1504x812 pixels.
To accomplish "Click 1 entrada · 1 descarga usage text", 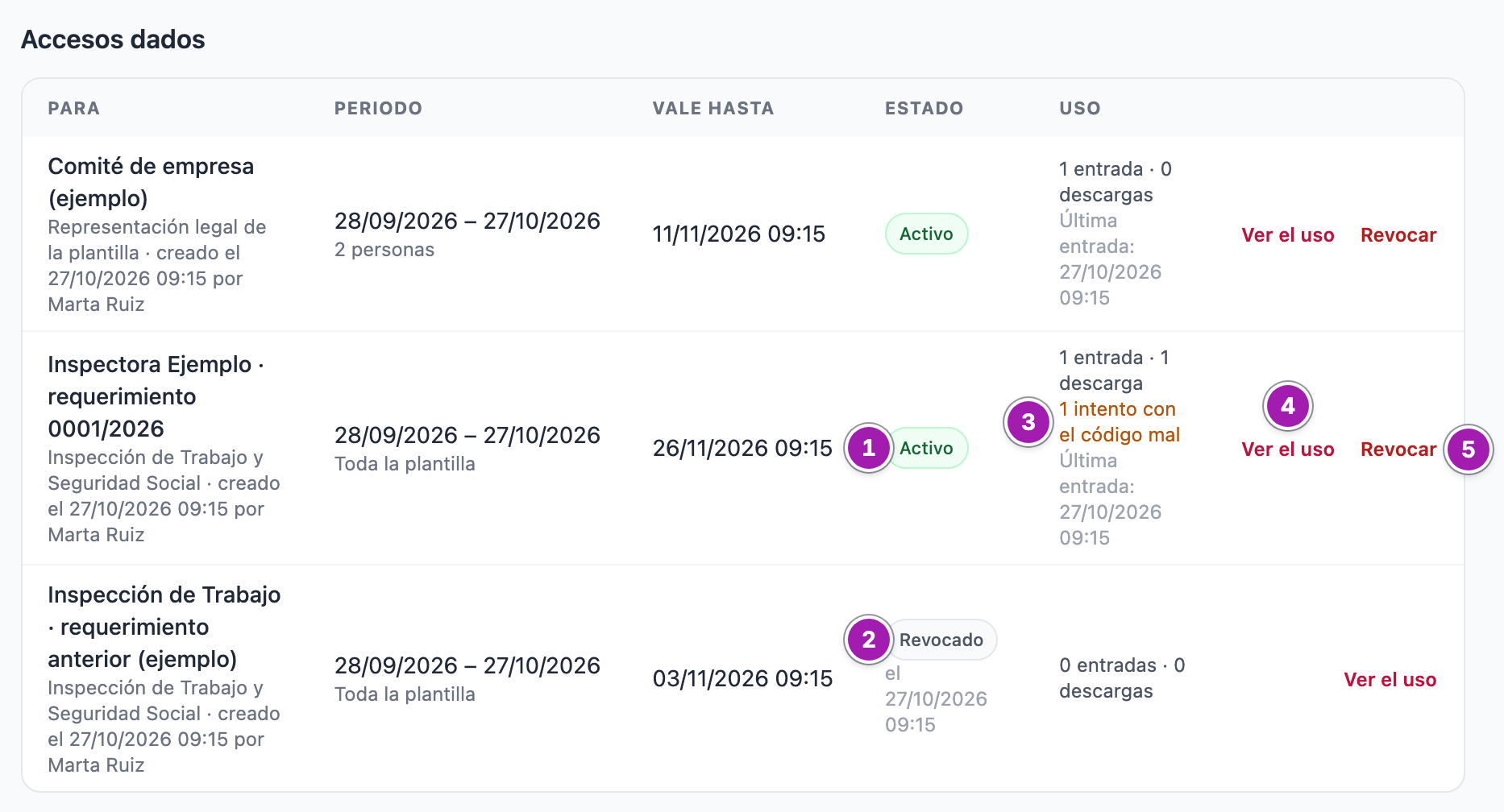I will click(1114, 371).
